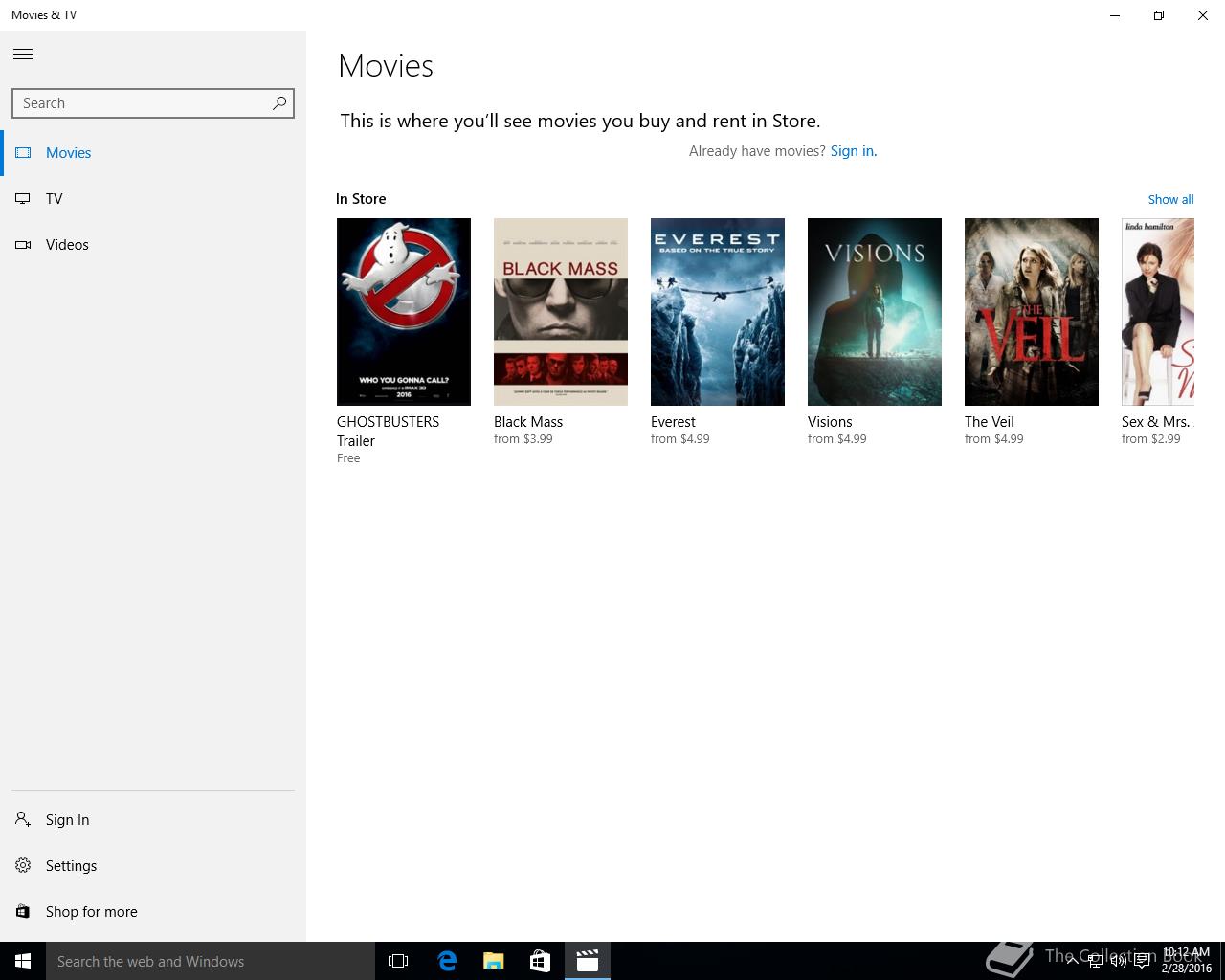Restore down the Movies & TV window

tap(1159, 15)
